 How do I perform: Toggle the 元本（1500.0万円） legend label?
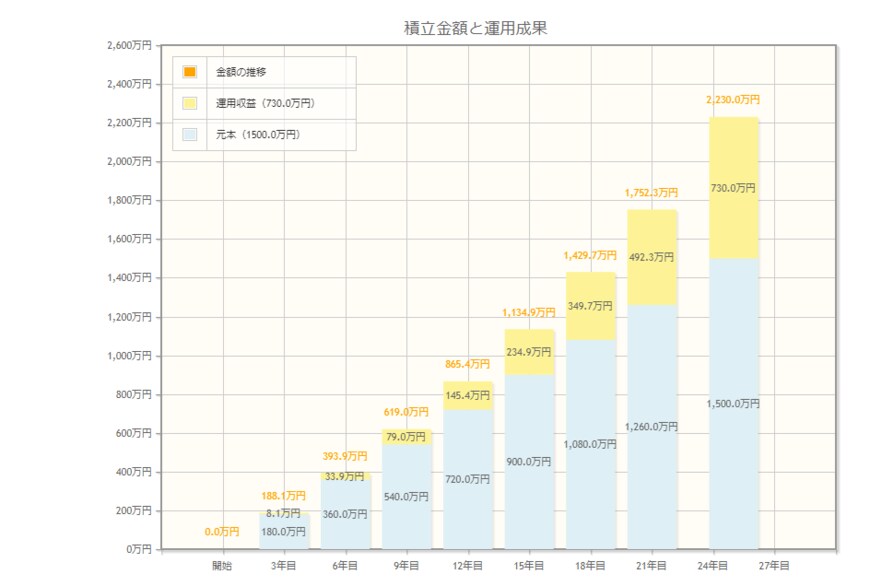(258, 134)
